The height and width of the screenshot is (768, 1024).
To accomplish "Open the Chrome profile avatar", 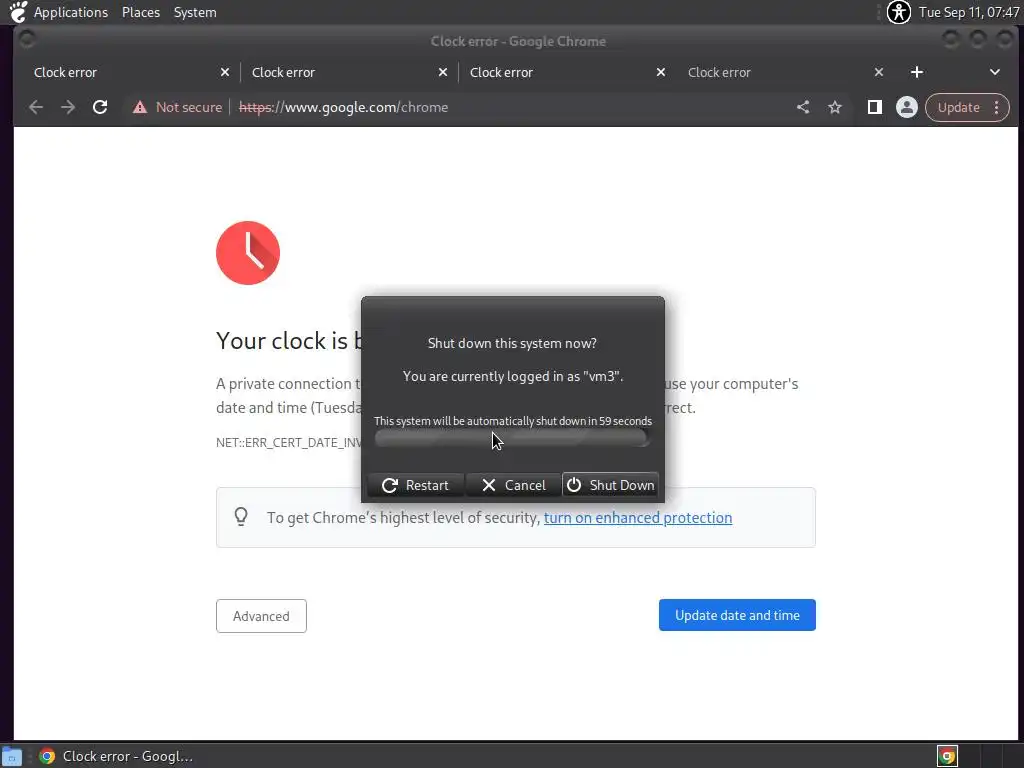I will pos(906,107).
